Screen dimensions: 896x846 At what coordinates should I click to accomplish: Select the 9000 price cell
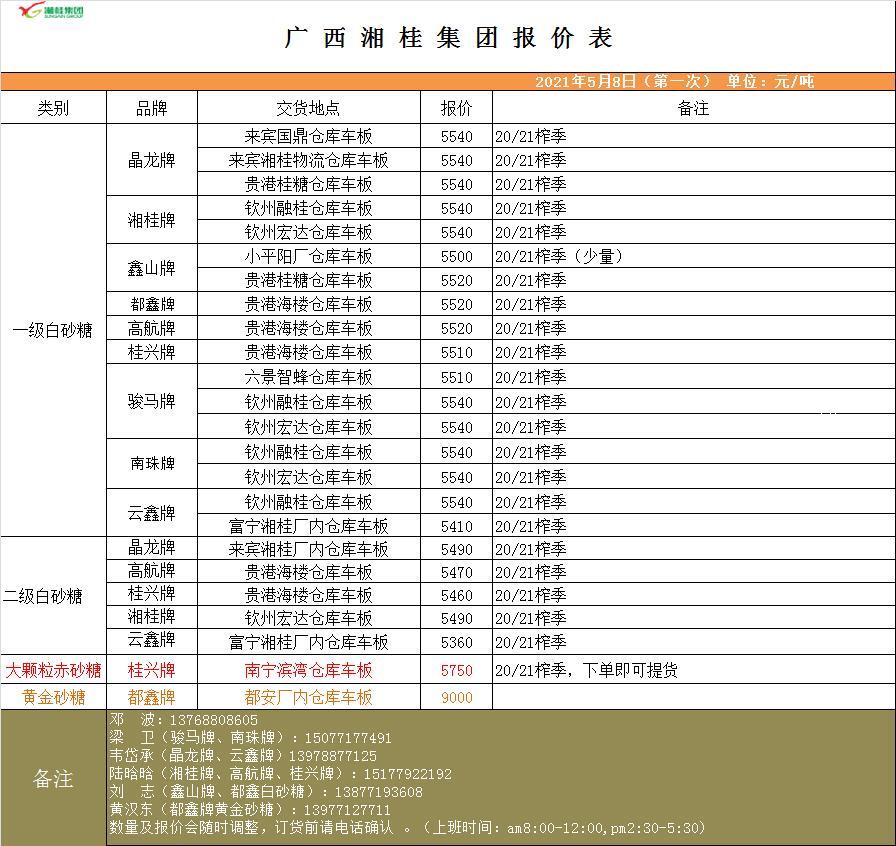(456, 697)
